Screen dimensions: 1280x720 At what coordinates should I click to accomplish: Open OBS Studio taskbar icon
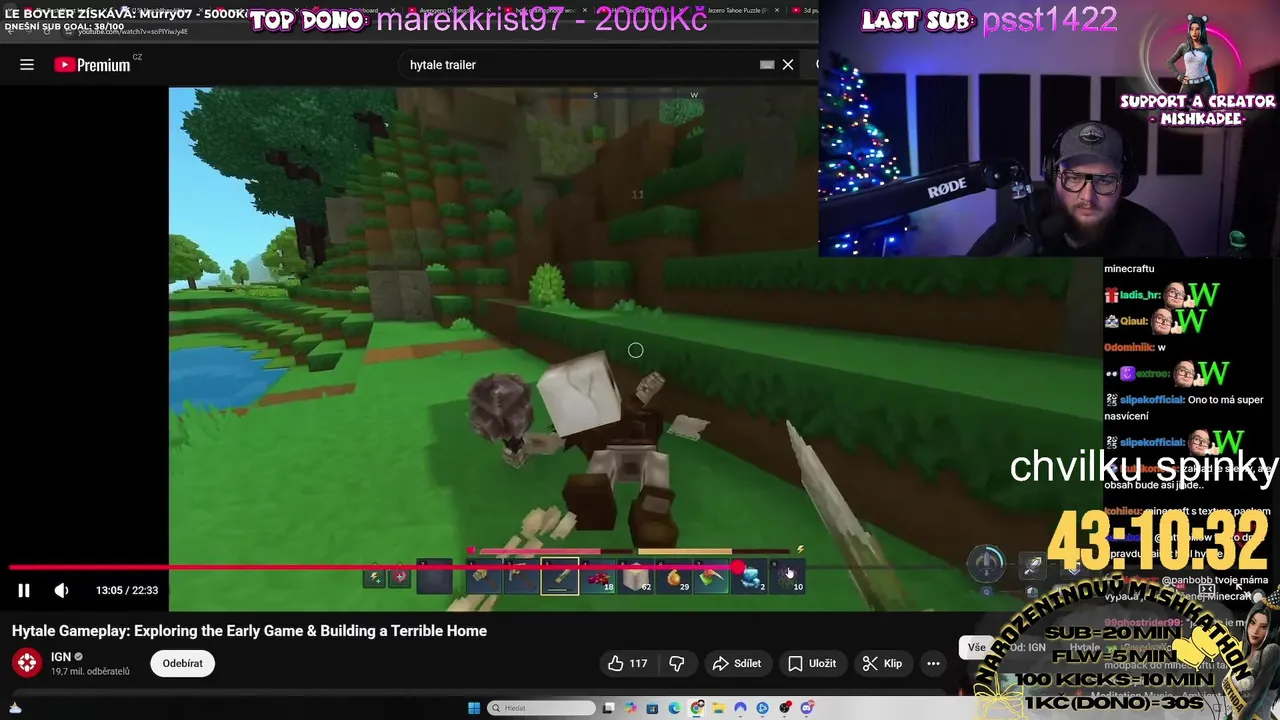tap(784, 708)
